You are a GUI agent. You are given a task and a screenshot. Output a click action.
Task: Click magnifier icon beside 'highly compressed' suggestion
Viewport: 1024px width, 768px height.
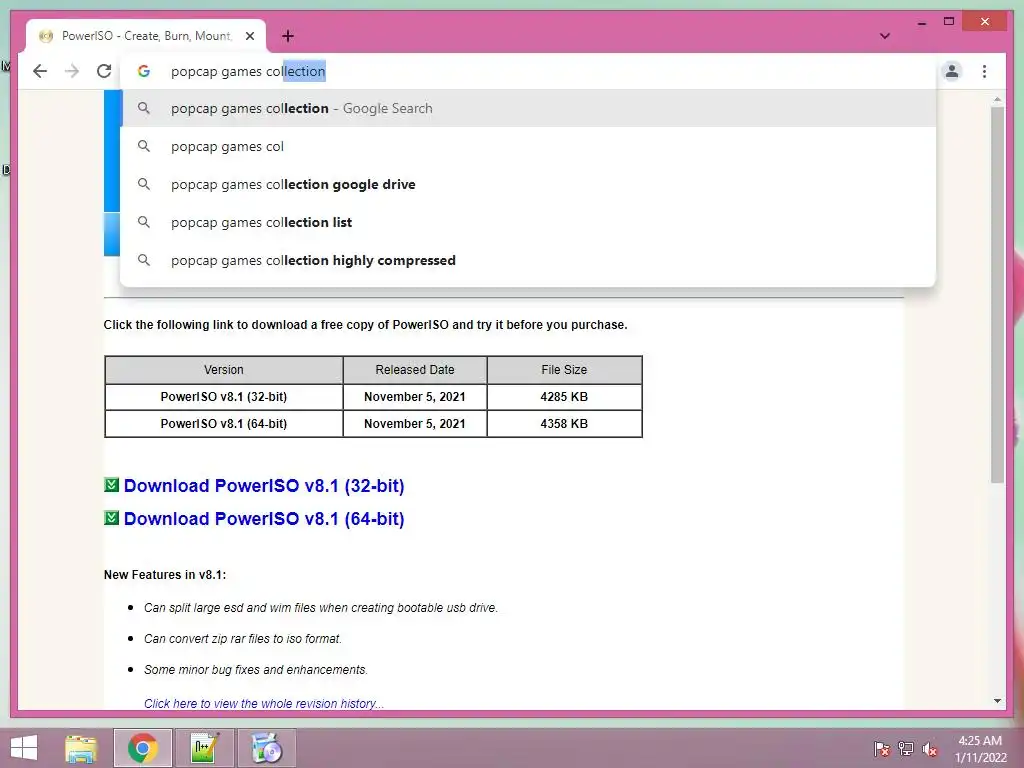[144, 260]
